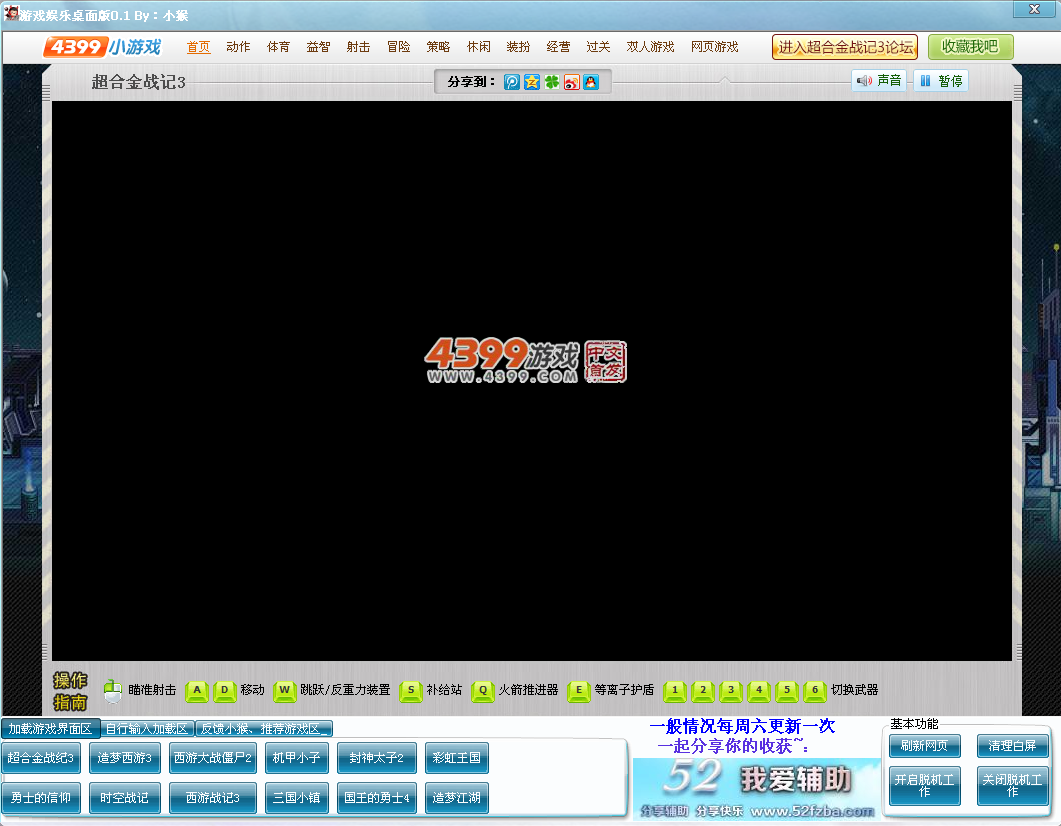This screenshot has width=1061, height=826.
Task: Load the game 国王的勇士4
Action: coord(376,798)
